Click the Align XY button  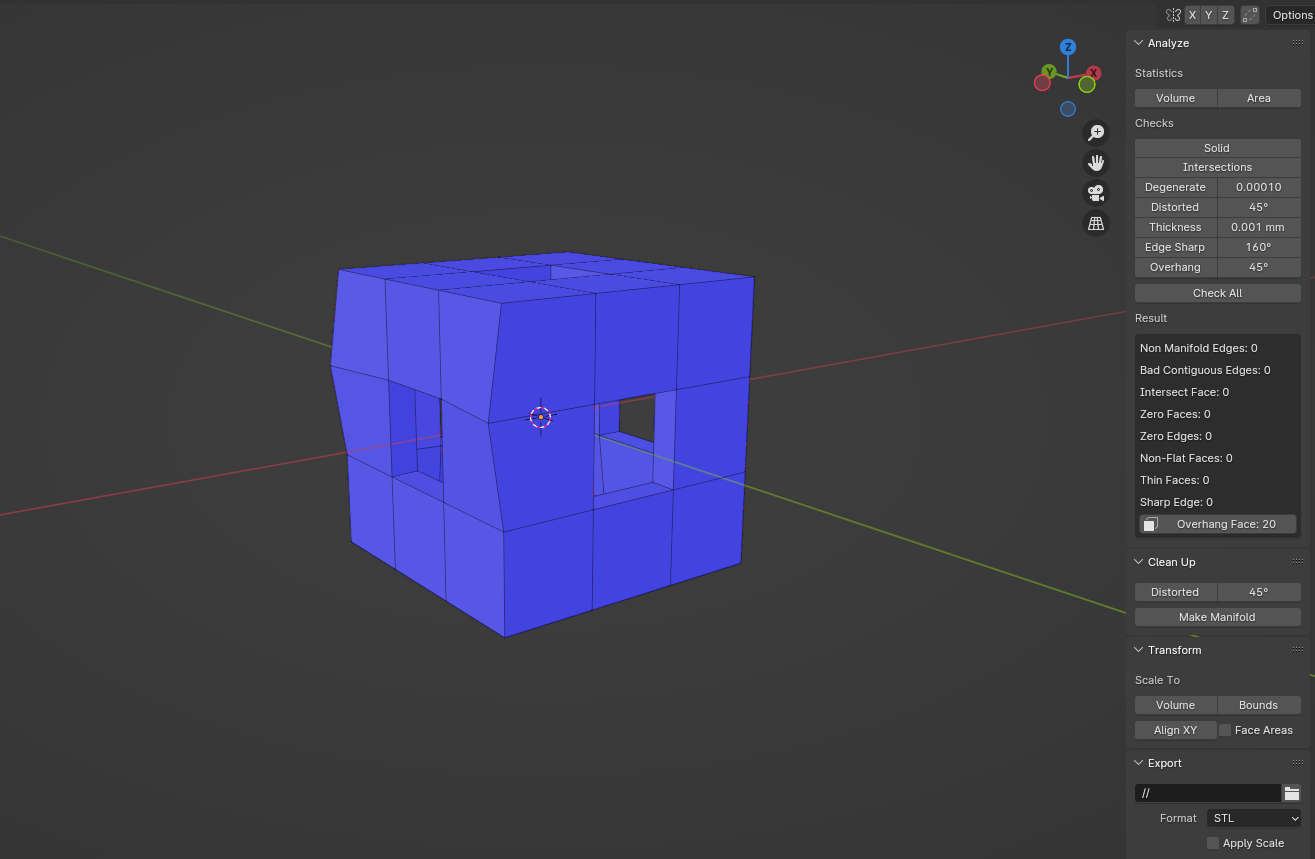coord(1176,730)
